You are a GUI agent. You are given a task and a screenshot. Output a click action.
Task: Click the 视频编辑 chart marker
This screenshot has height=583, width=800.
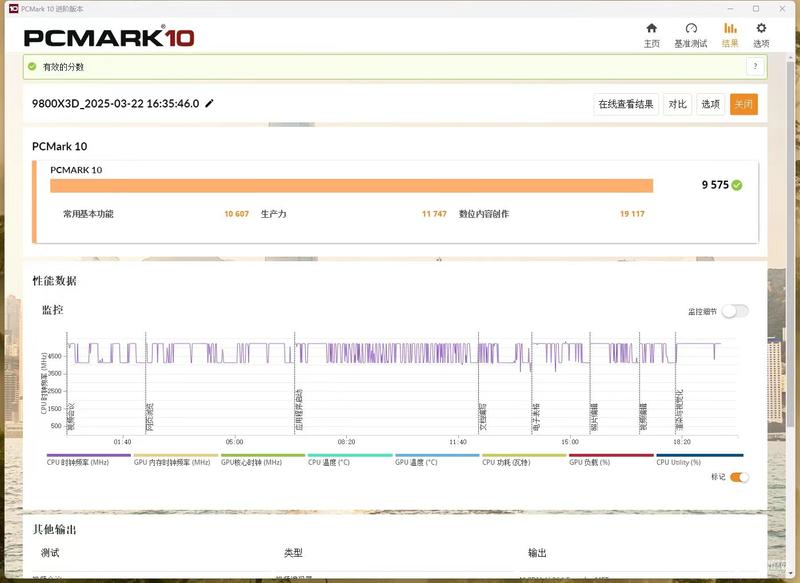644,417
